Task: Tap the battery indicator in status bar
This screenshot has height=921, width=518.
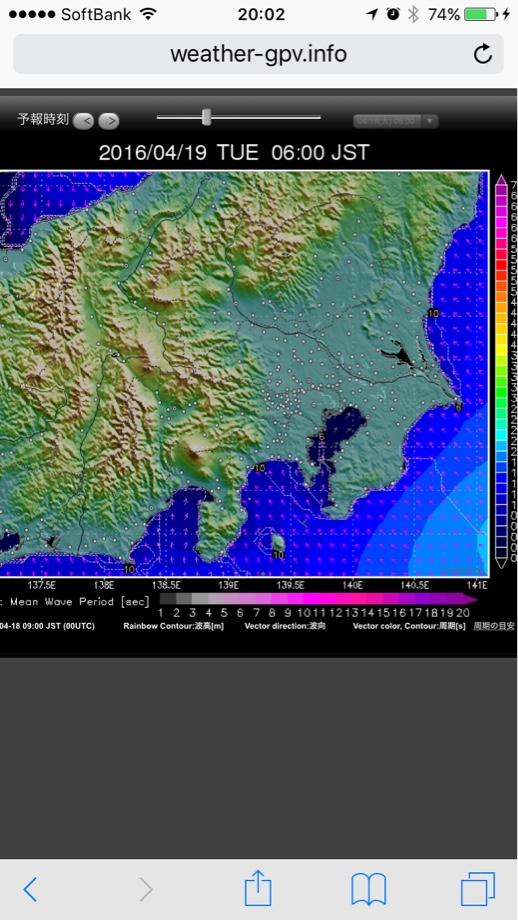Action: coord(480,14)
